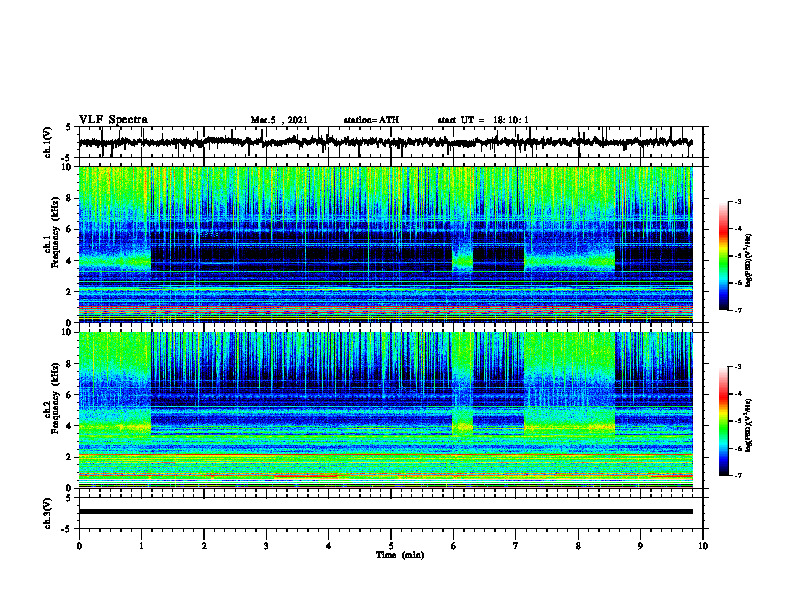Click the "start UT = 18:10: 1" text
Screen dimensions: 792x612
483,120
